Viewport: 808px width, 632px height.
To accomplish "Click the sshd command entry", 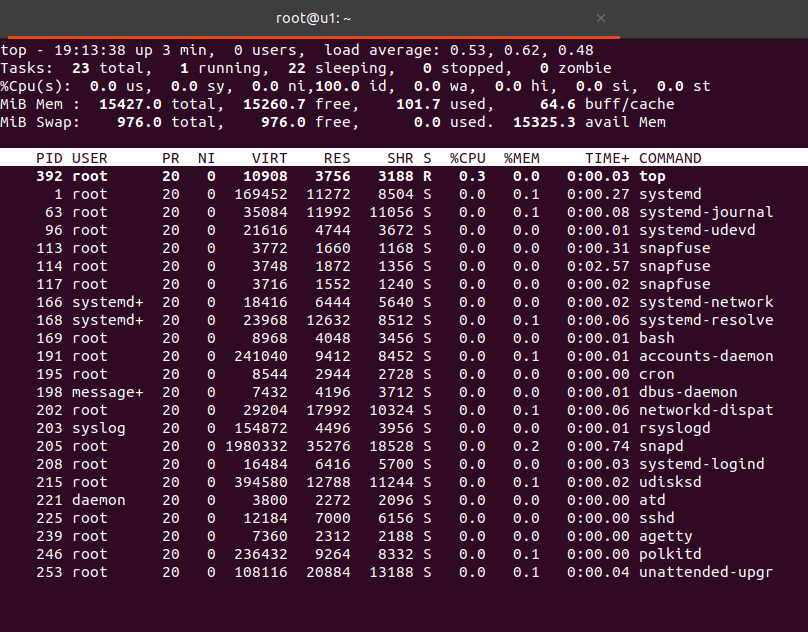I will (x=656, y=519).
